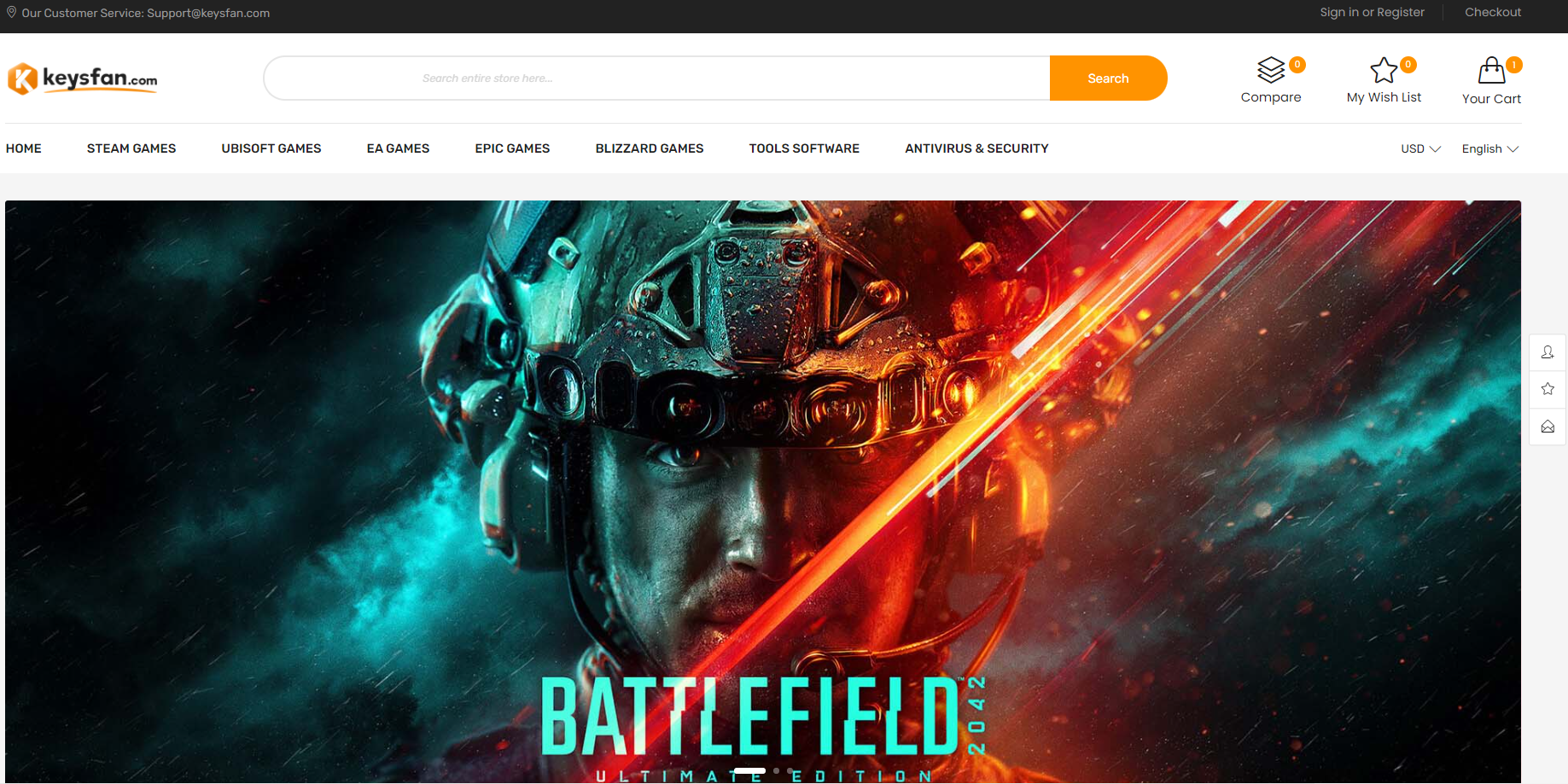
Task: Click the location pin icon in top bar
Action: point(11,12)
